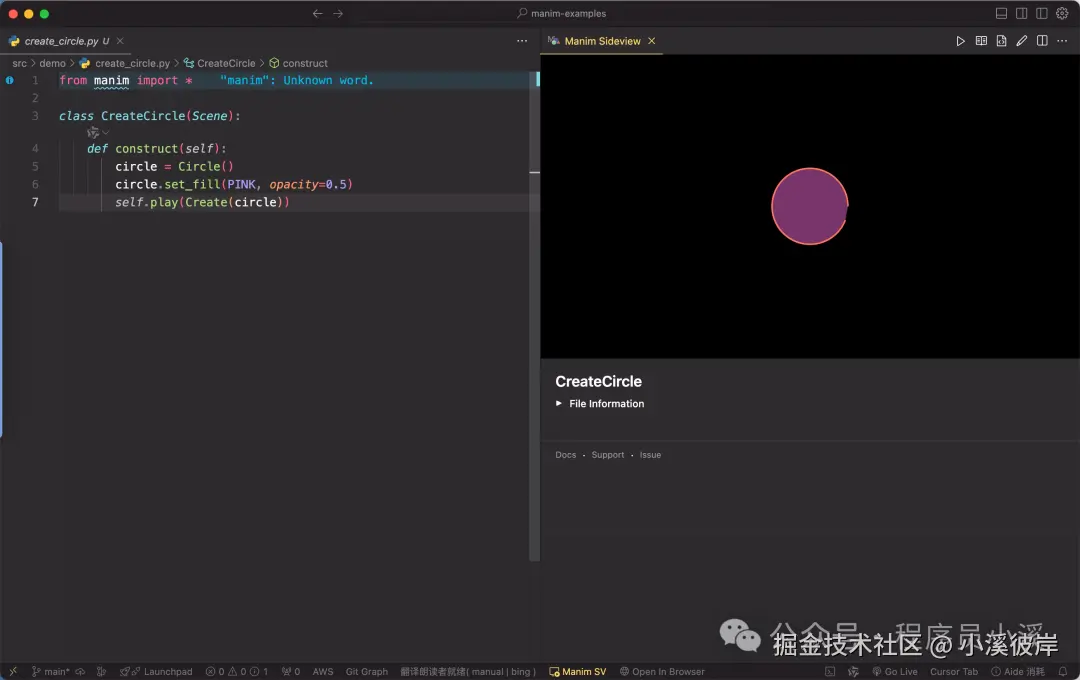Click the terminal icon in status bar
The width and height of the screenshot is (1080, 680).
[830, 672]
